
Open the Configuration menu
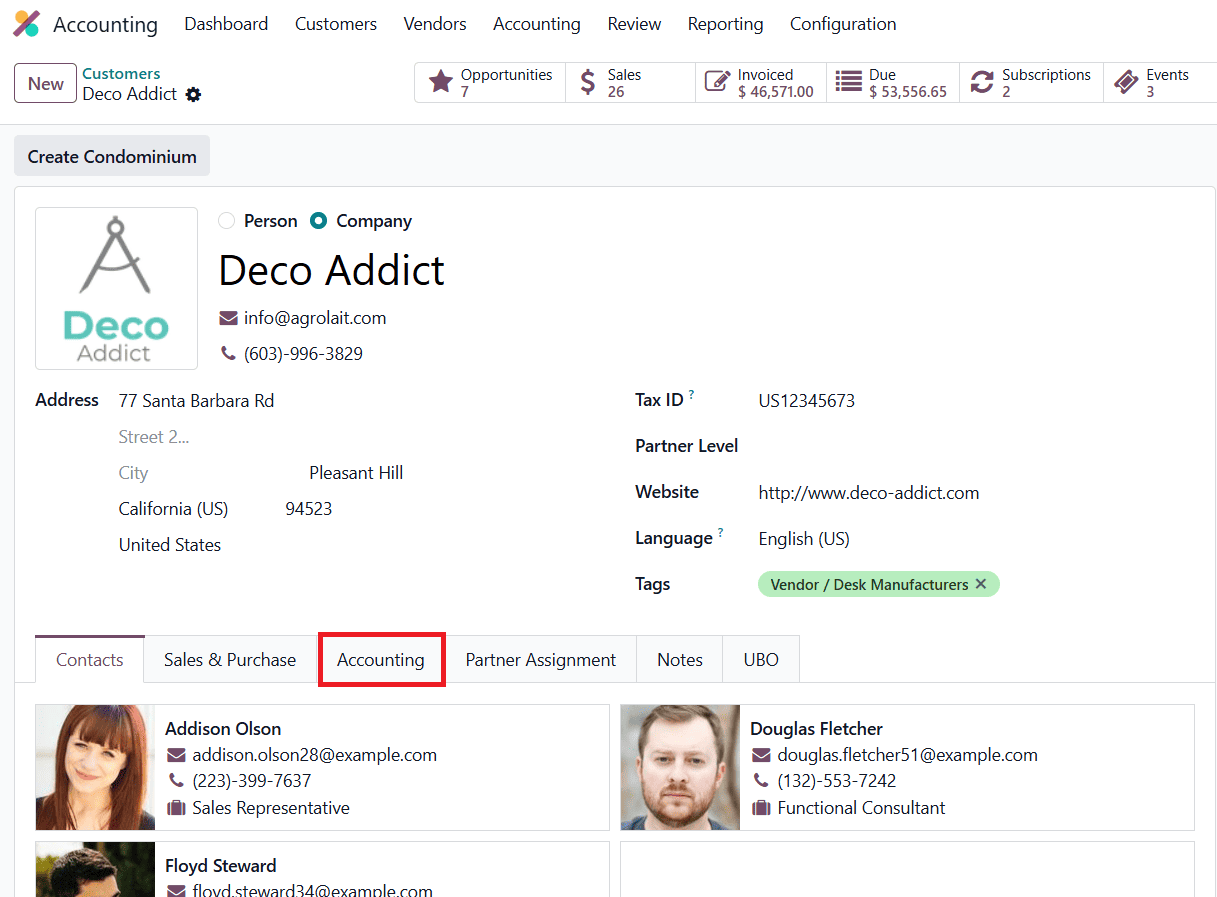[843, 23]
